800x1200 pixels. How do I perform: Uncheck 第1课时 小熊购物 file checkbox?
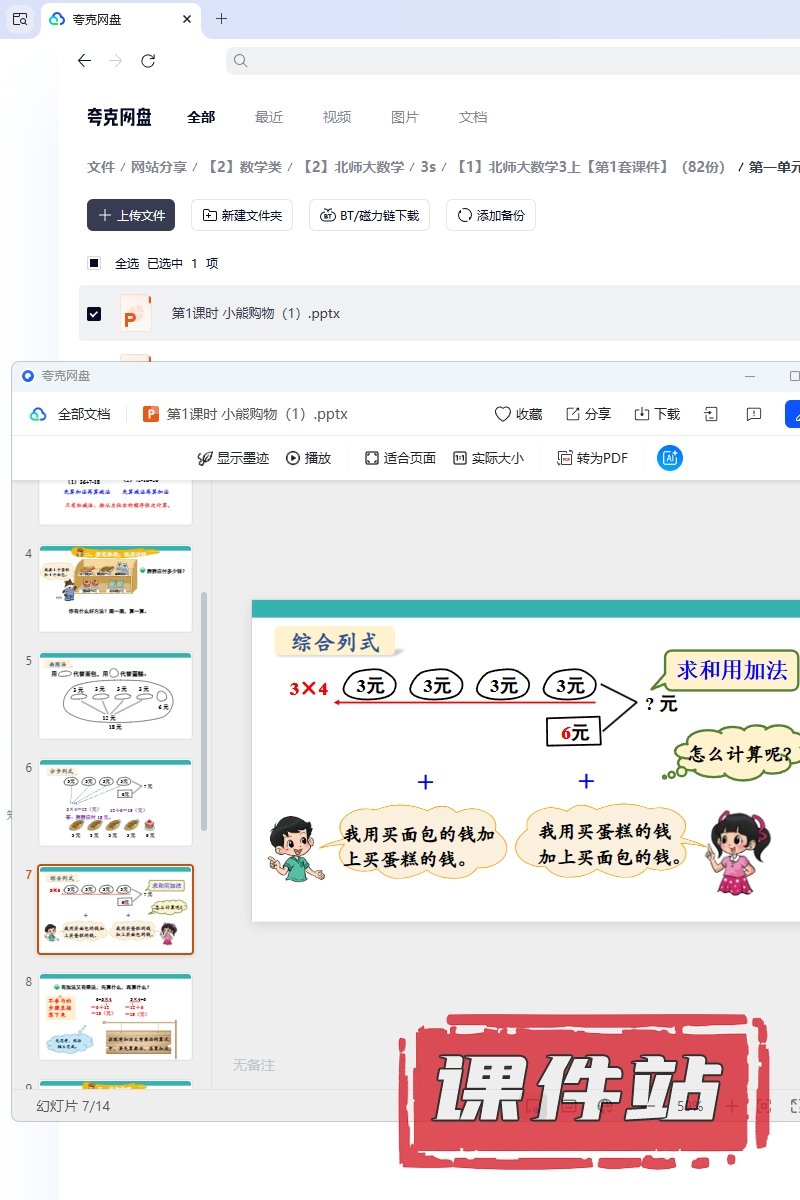[x=94, y=313]
